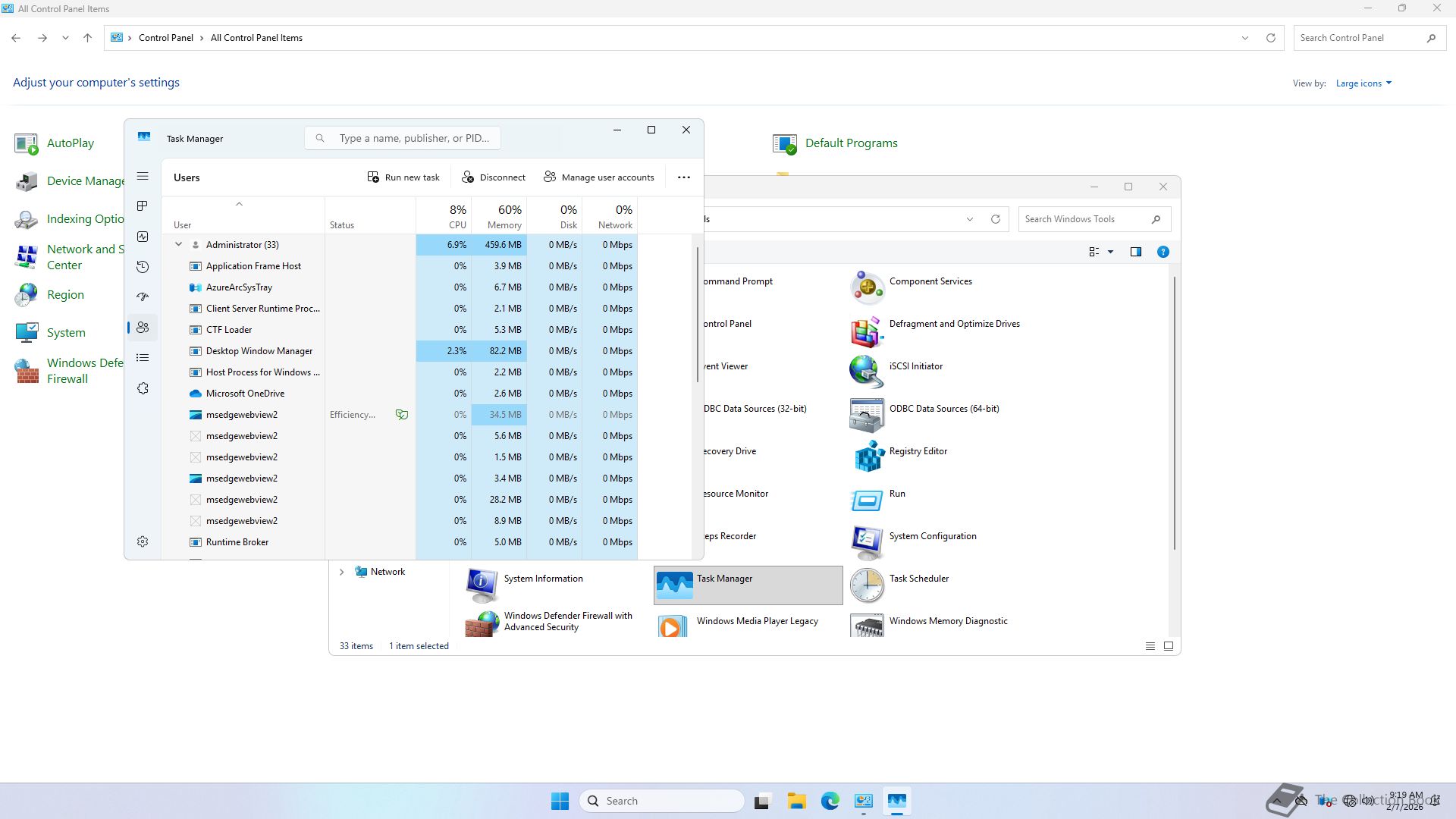Open the Services page in the sidebar

point(143,388)
